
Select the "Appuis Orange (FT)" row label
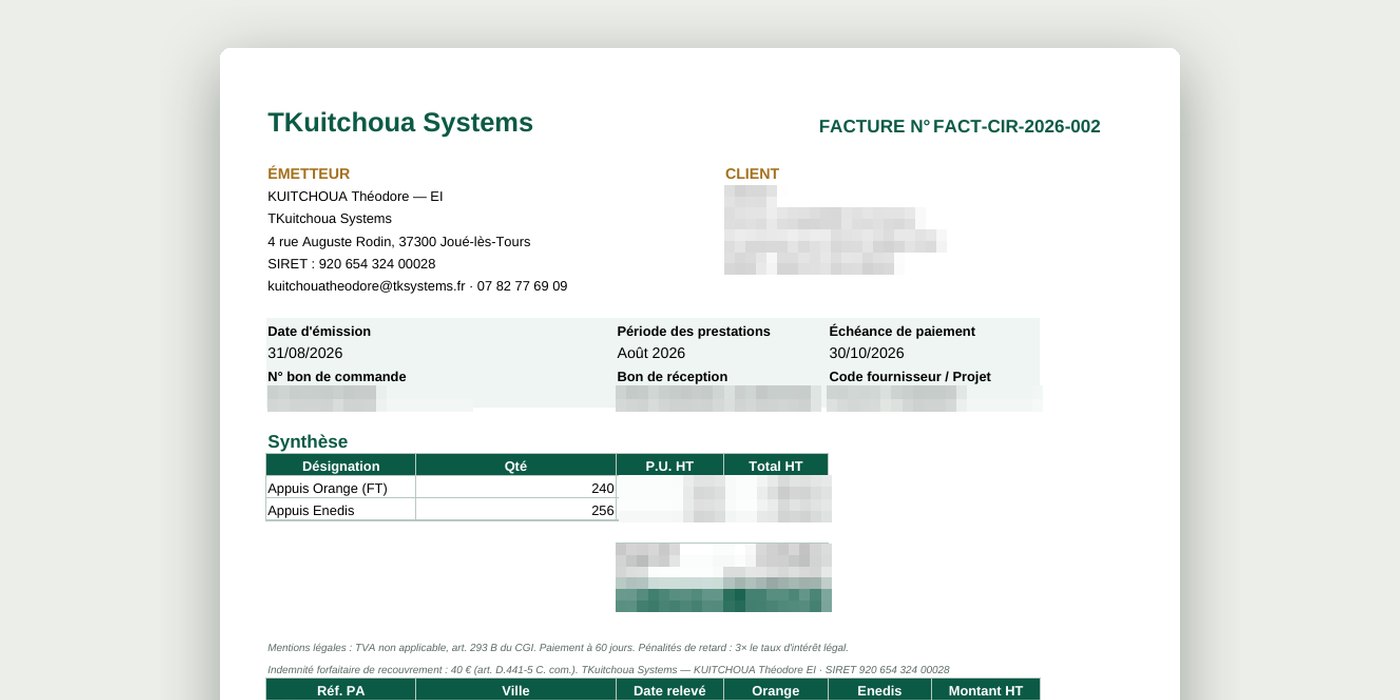click(x=327, y=488)
